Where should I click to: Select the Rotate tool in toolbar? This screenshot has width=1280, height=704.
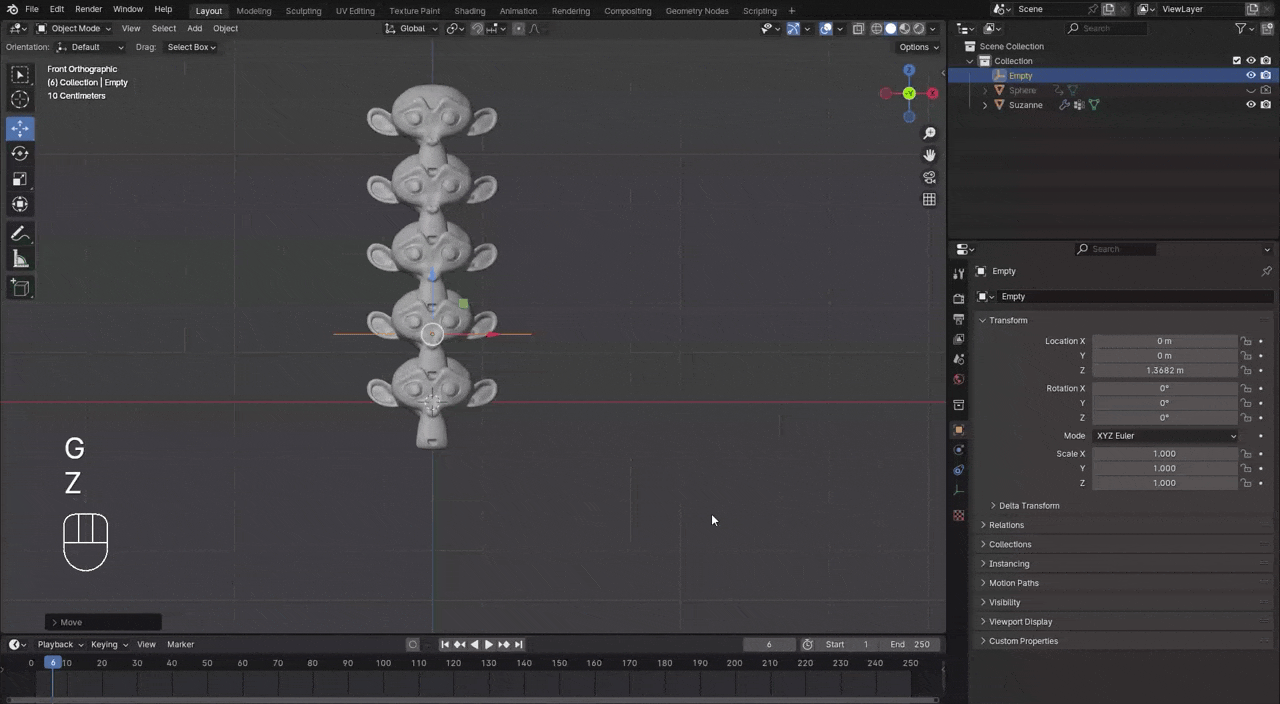point(20,154)
